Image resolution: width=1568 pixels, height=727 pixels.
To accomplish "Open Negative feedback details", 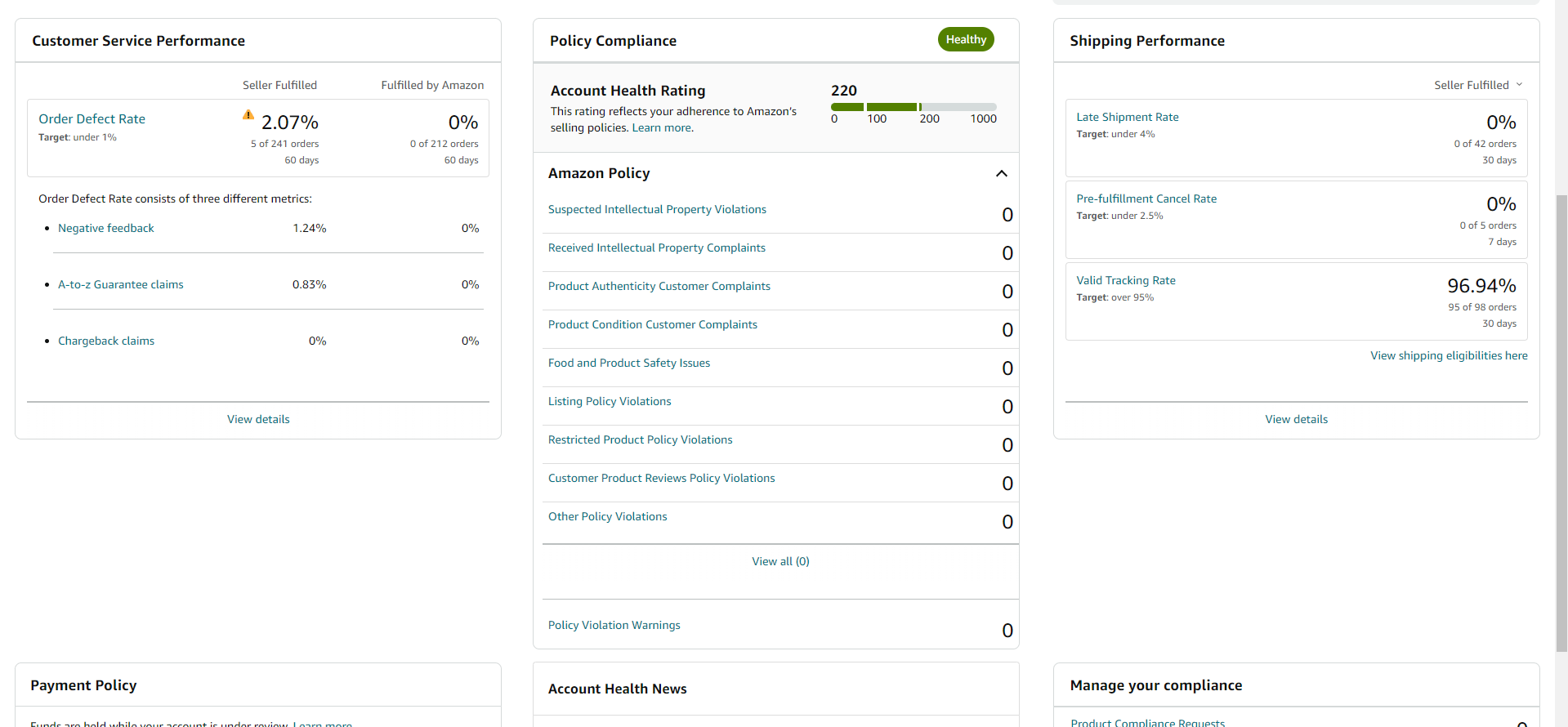I will (x=106, y=228).
